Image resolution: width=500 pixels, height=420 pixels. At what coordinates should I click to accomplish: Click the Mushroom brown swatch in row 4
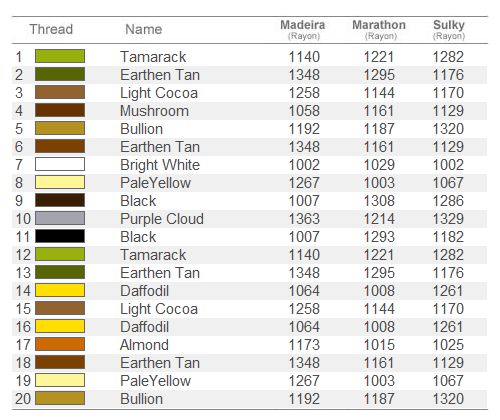[60, 110]
